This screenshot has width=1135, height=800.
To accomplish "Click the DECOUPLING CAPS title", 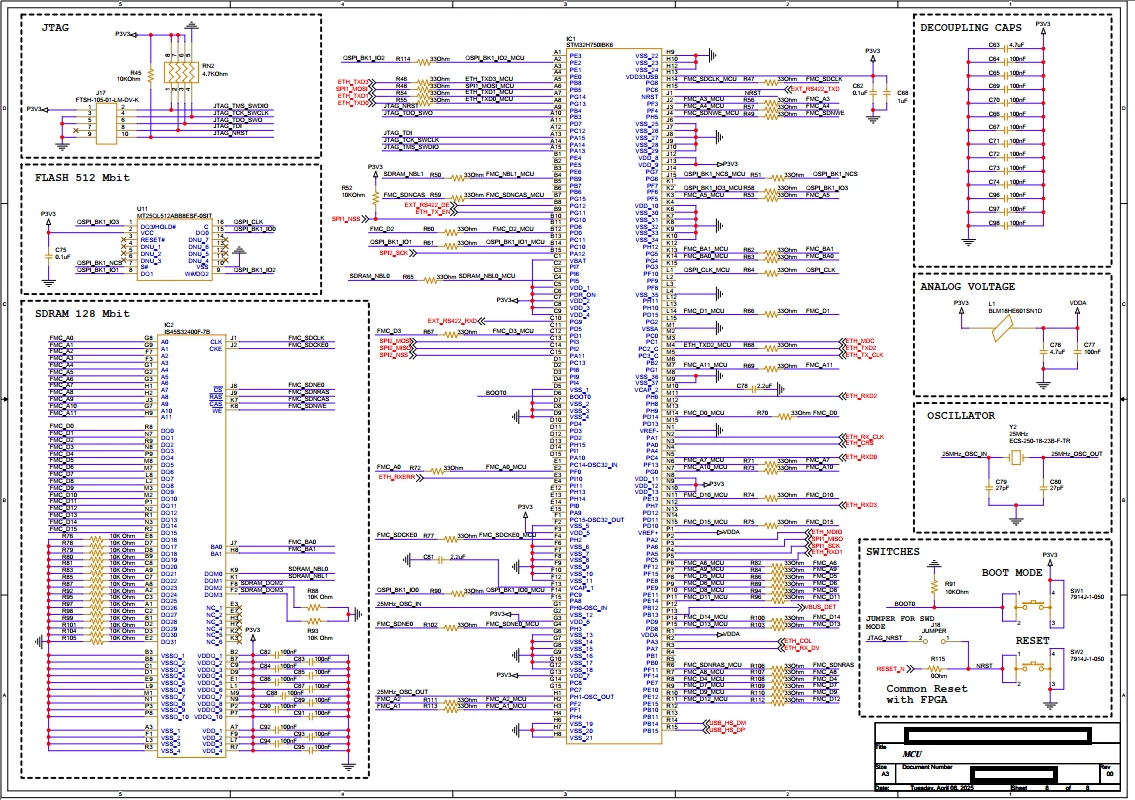I will (x=971, y=28).
